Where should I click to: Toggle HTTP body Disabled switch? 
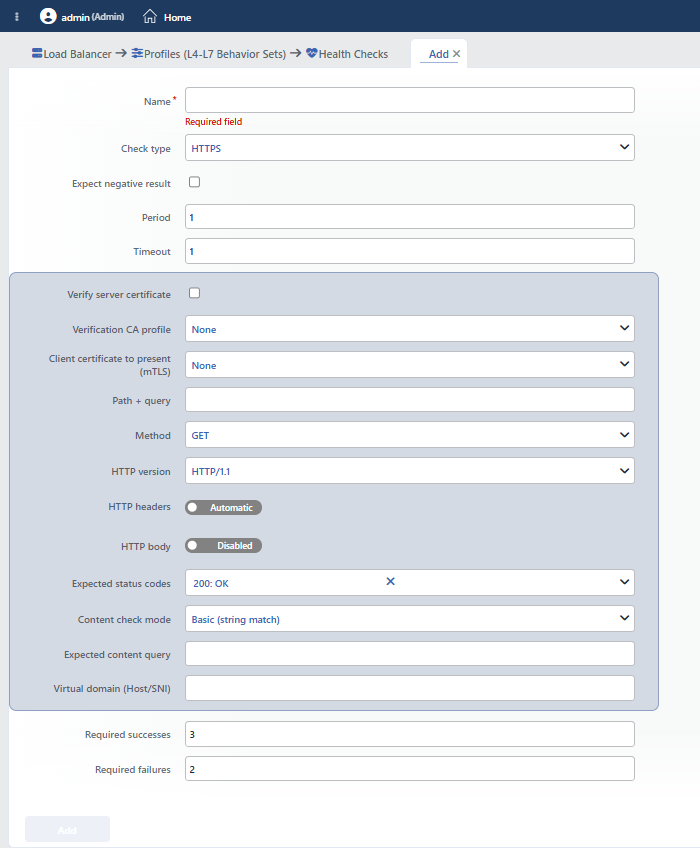pos(223,546)
